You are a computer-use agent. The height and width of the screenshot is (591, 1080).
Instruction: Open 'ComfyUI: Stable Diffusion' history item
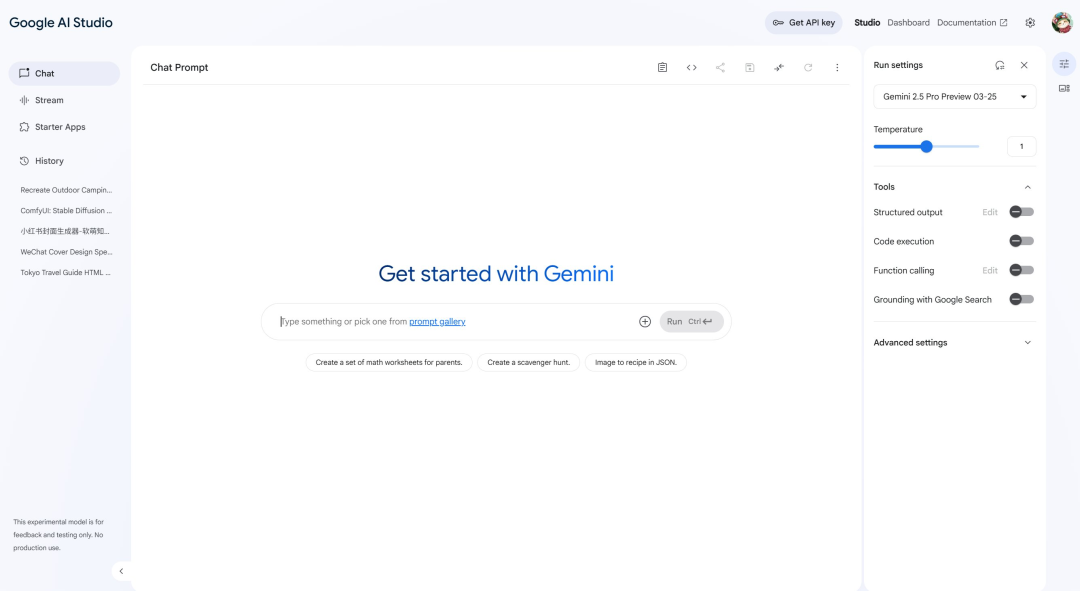click(x=66, y=211)
